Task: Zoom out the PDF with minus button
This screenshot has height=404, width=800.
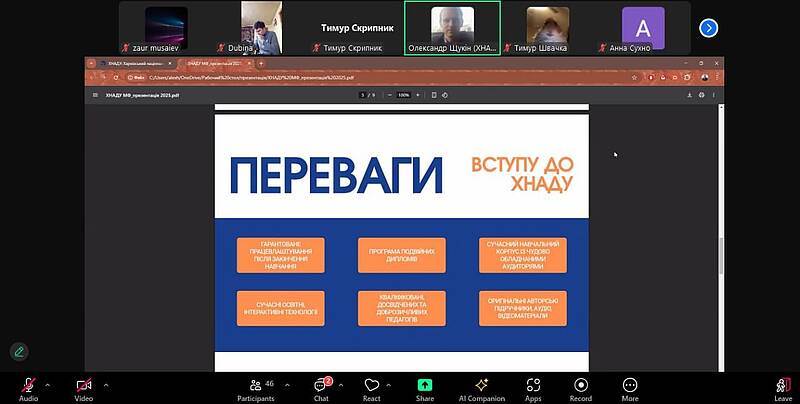Action: point(390,95)
